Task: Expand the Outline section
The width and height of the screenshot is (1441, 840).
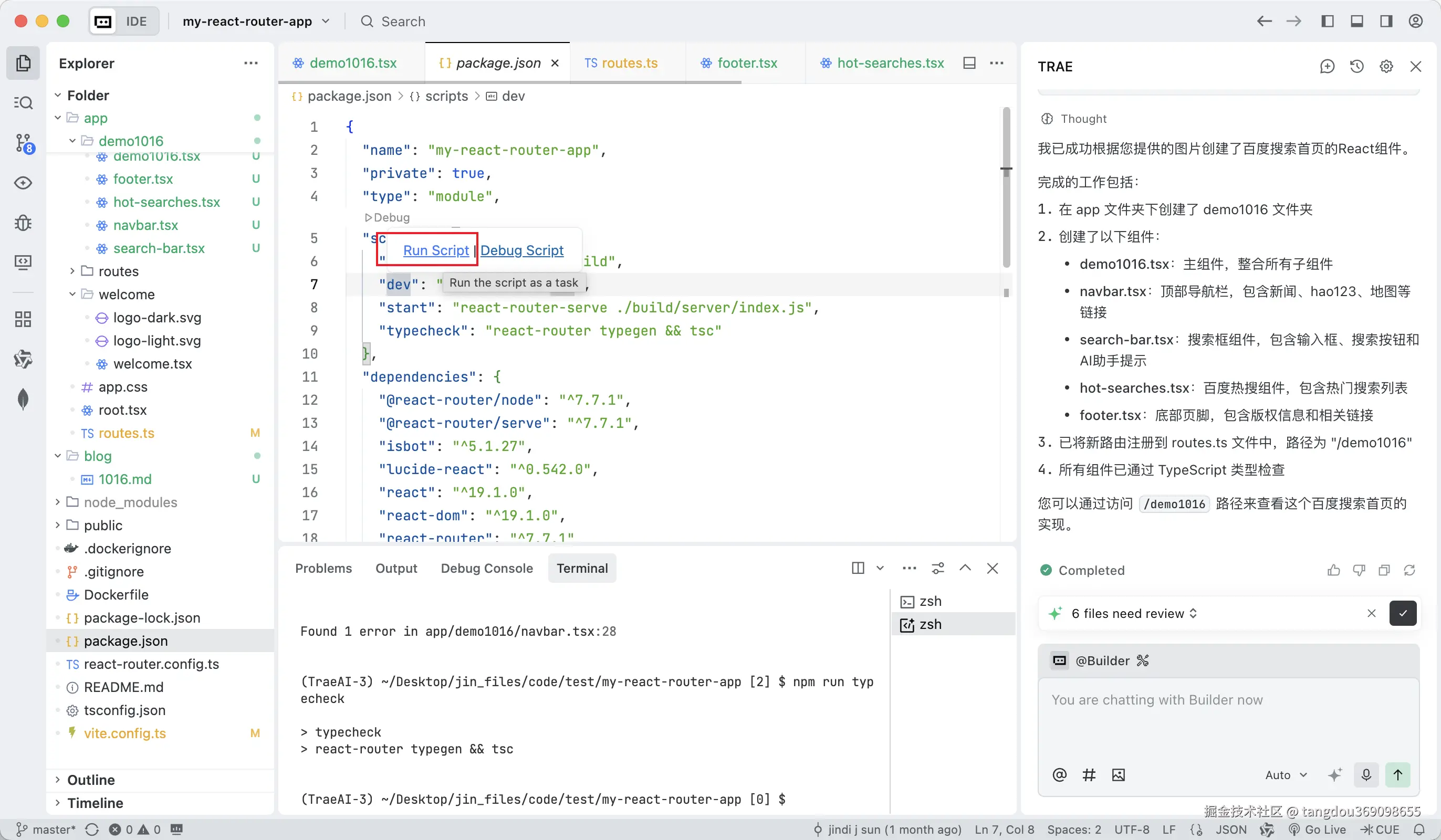Action: [x=90, y=780]
